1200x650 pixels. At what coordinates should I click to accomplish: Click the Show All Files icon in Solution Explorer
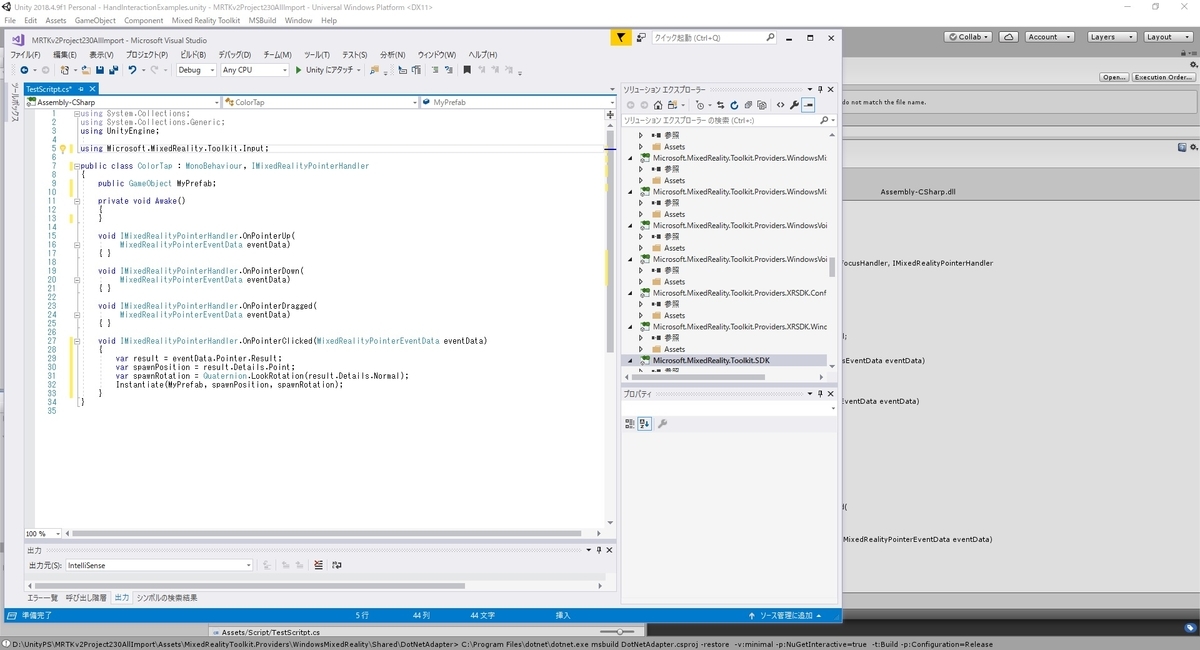[763, 105]
